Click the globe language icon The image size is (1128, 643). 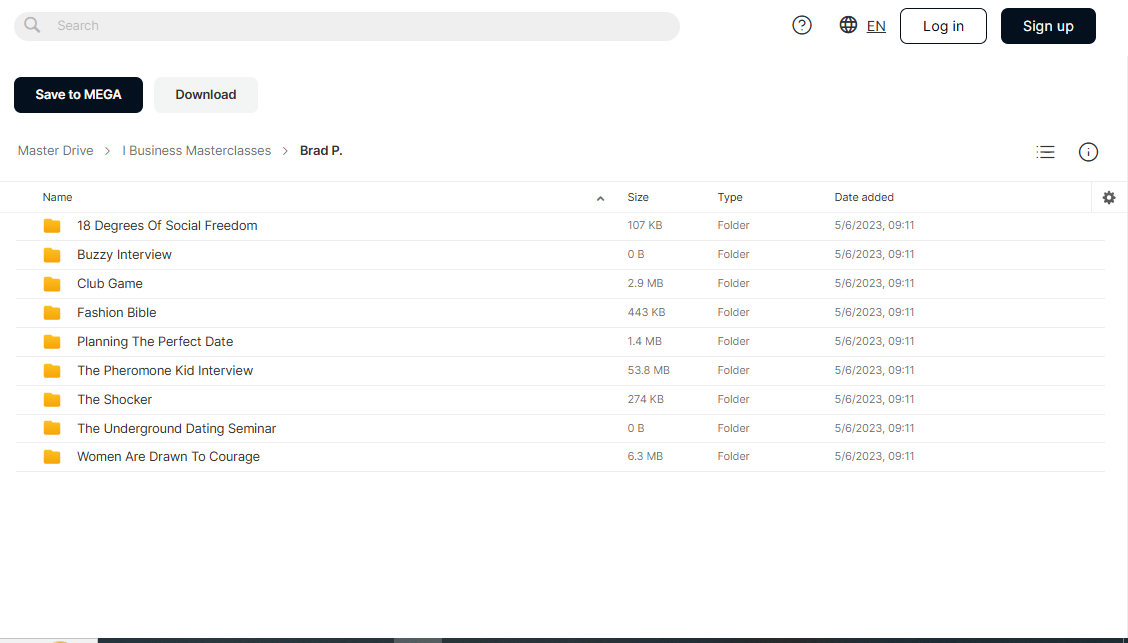[x=848, y=24]
